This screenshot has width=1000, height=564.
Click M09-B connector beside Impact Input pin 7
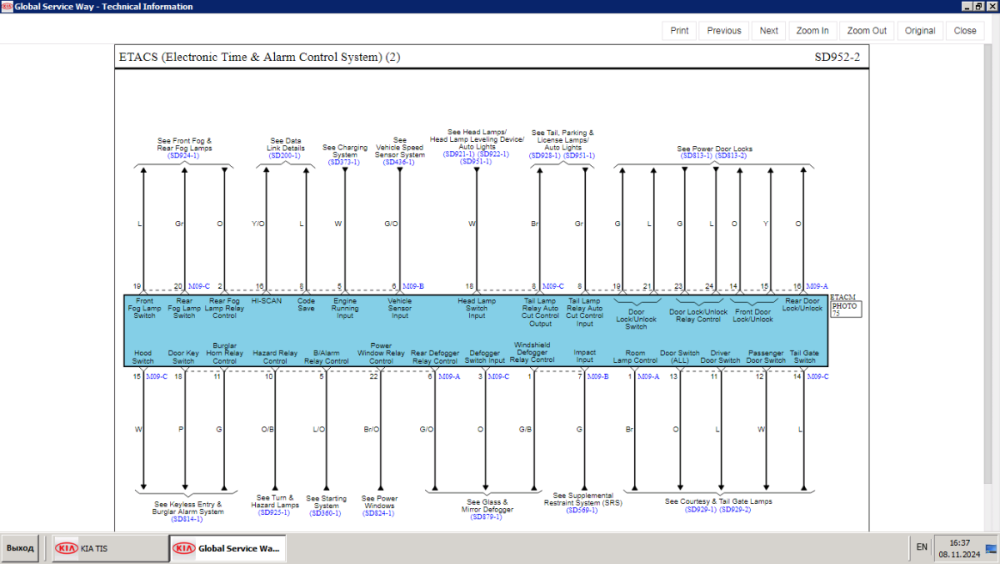(598, 376)
